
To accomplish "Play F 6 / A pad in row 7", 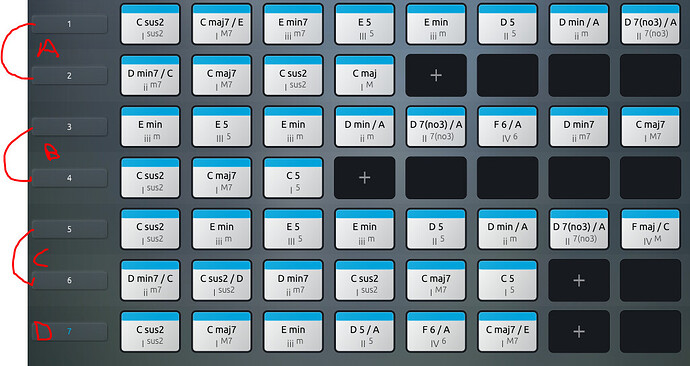I will pos(436,332).
